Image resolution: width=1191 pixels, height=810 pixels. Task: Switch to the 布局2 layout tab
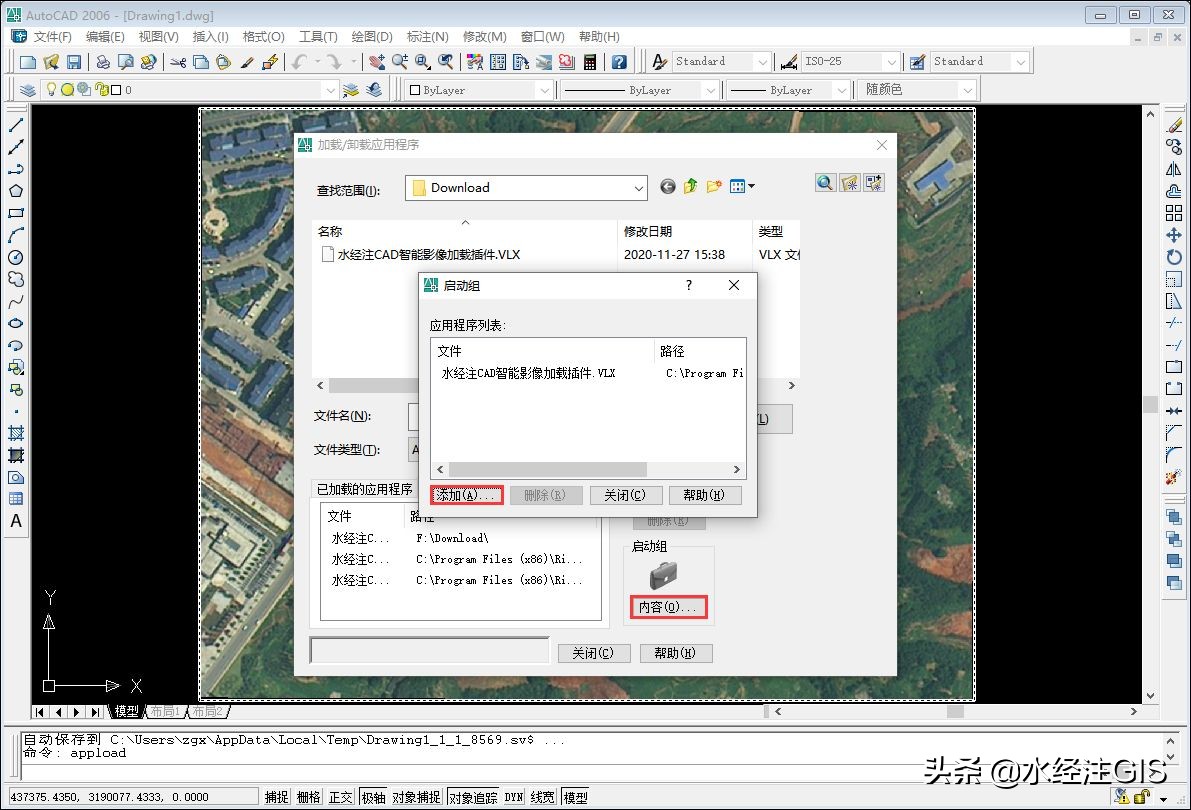pos(207,711)
